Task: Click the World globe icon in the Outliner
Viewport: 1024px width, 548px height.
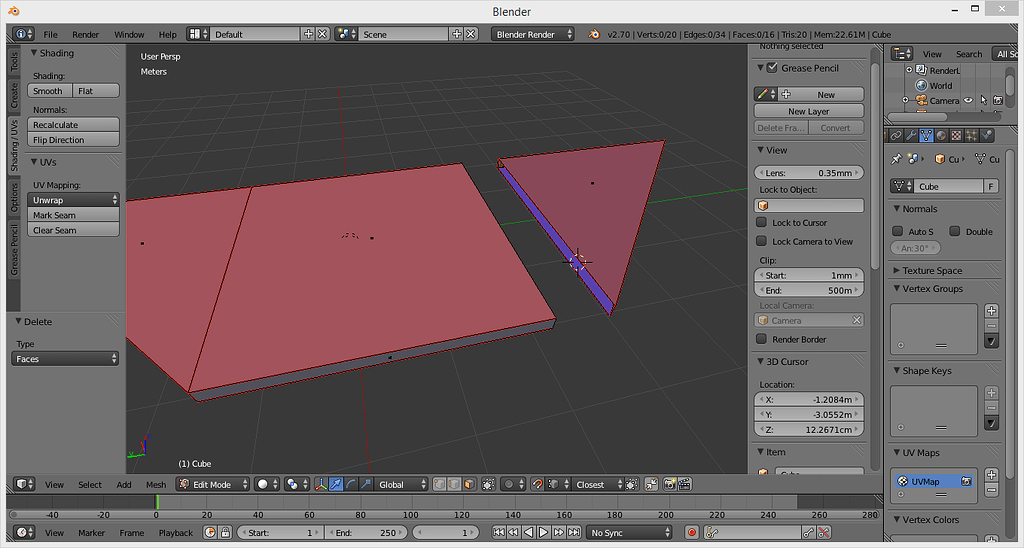Action: click(x=921, y=86)
